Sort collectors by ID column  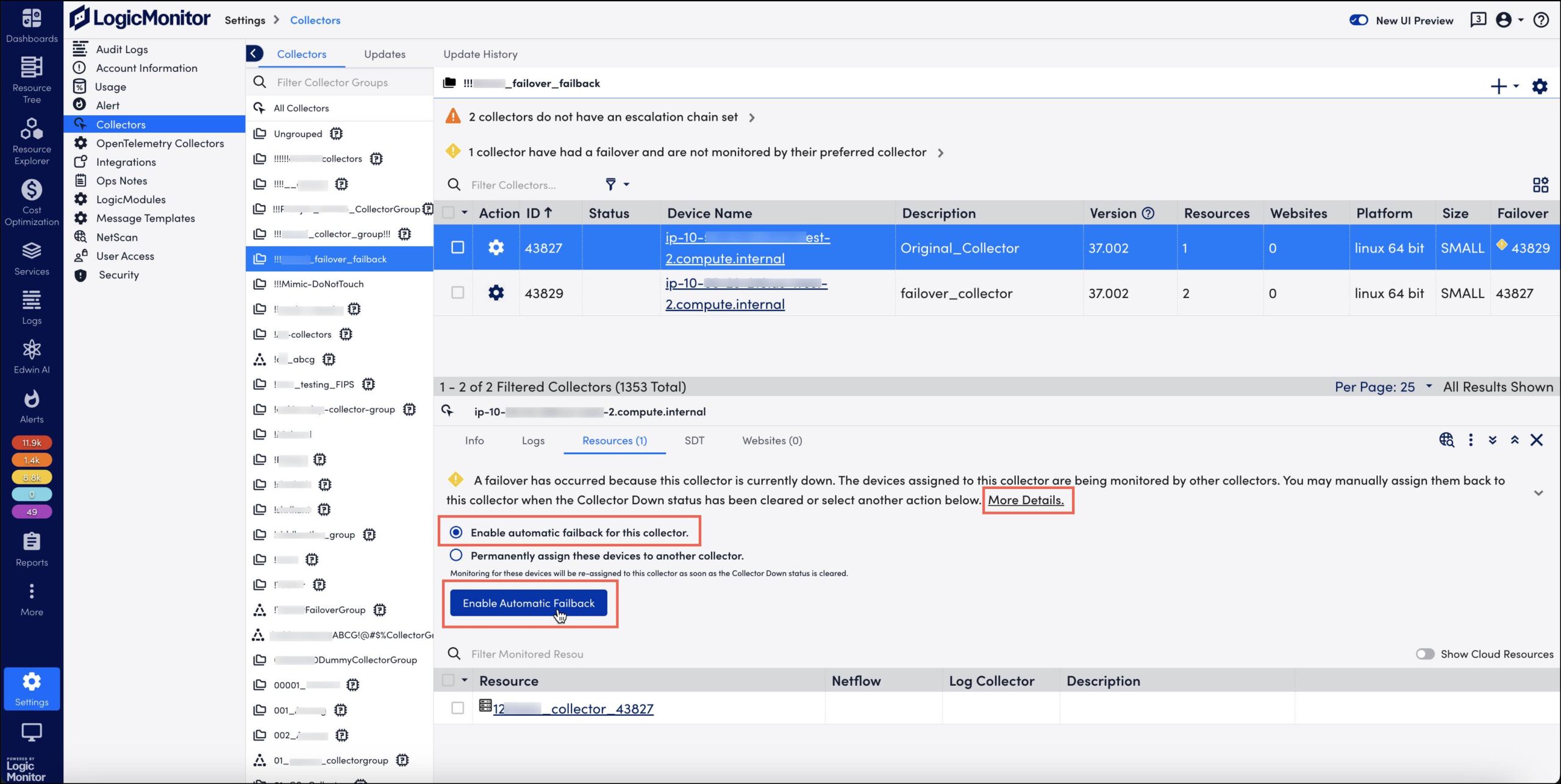(538, 213)
